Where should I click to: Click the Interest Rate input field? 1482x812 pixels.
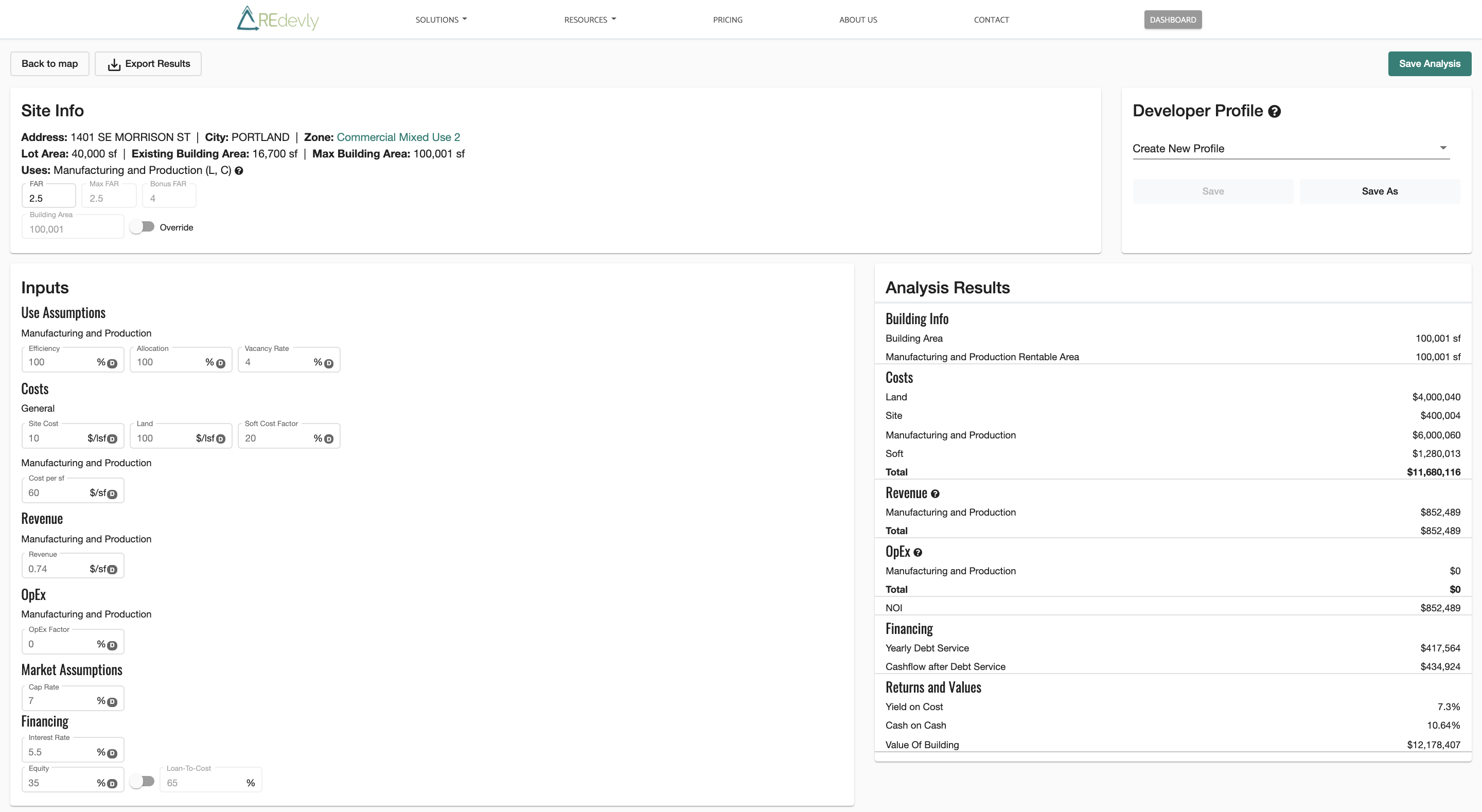click(x=73, y=750)
